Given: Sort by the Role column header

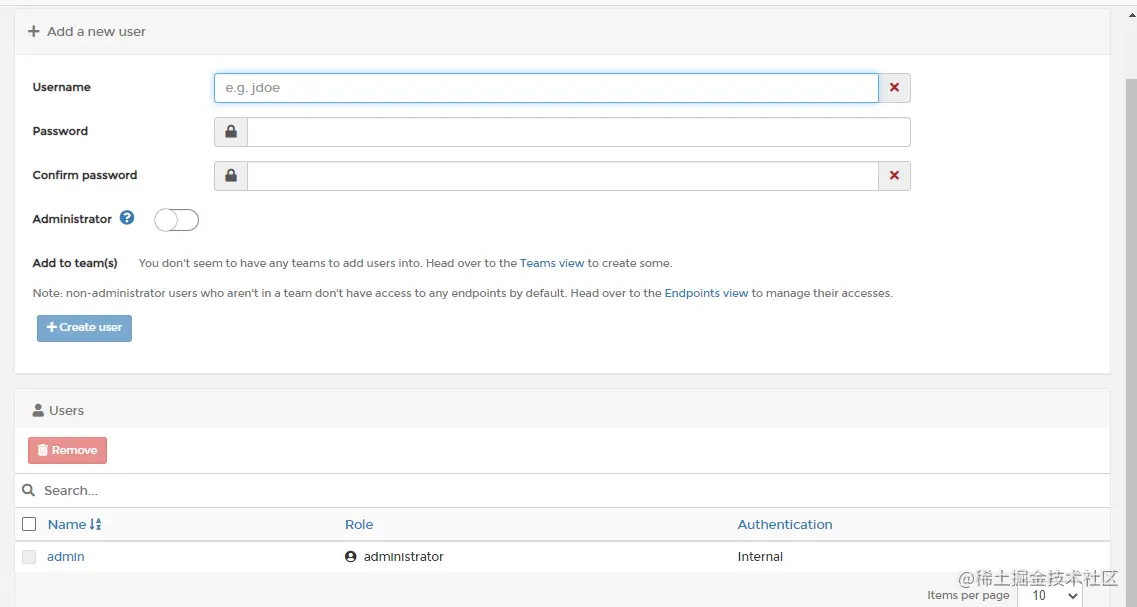Looking at the screenshot, I should pos(359,524).
